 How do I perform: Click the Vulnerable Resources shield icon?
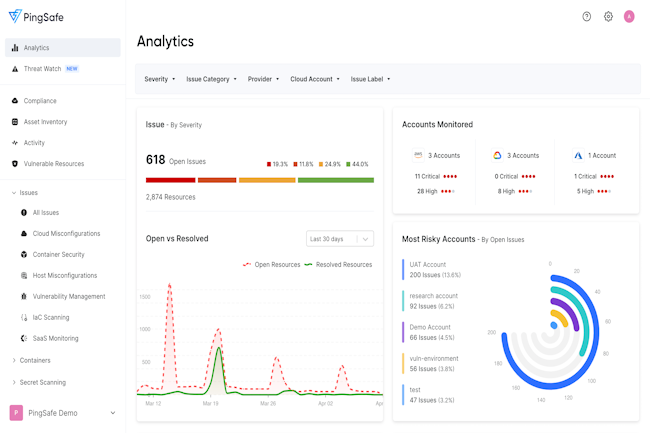(x=15, y=164)
